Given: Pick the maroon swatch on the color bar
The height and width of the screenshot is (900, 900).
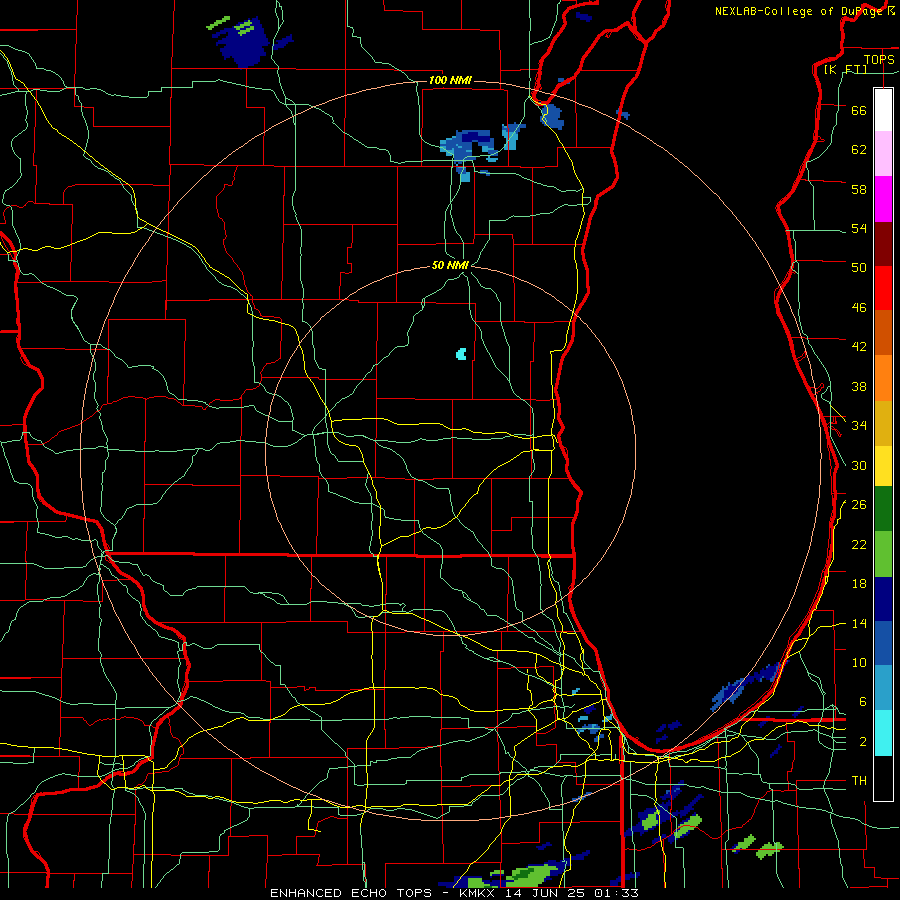Looking at the screenshot, I should 883,244.
